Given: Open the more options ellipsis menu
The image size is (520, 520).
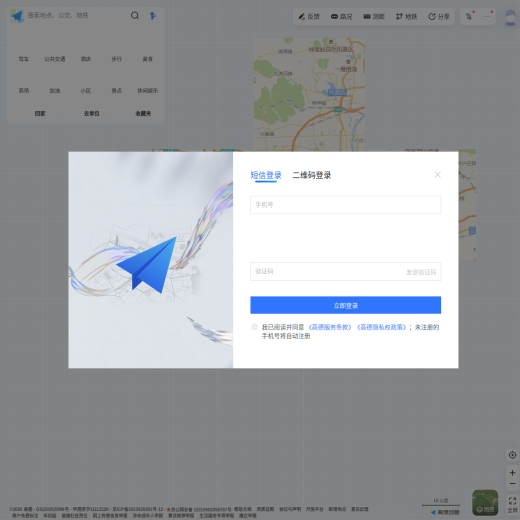Looking at the screenshot, I should click(487, 16).
